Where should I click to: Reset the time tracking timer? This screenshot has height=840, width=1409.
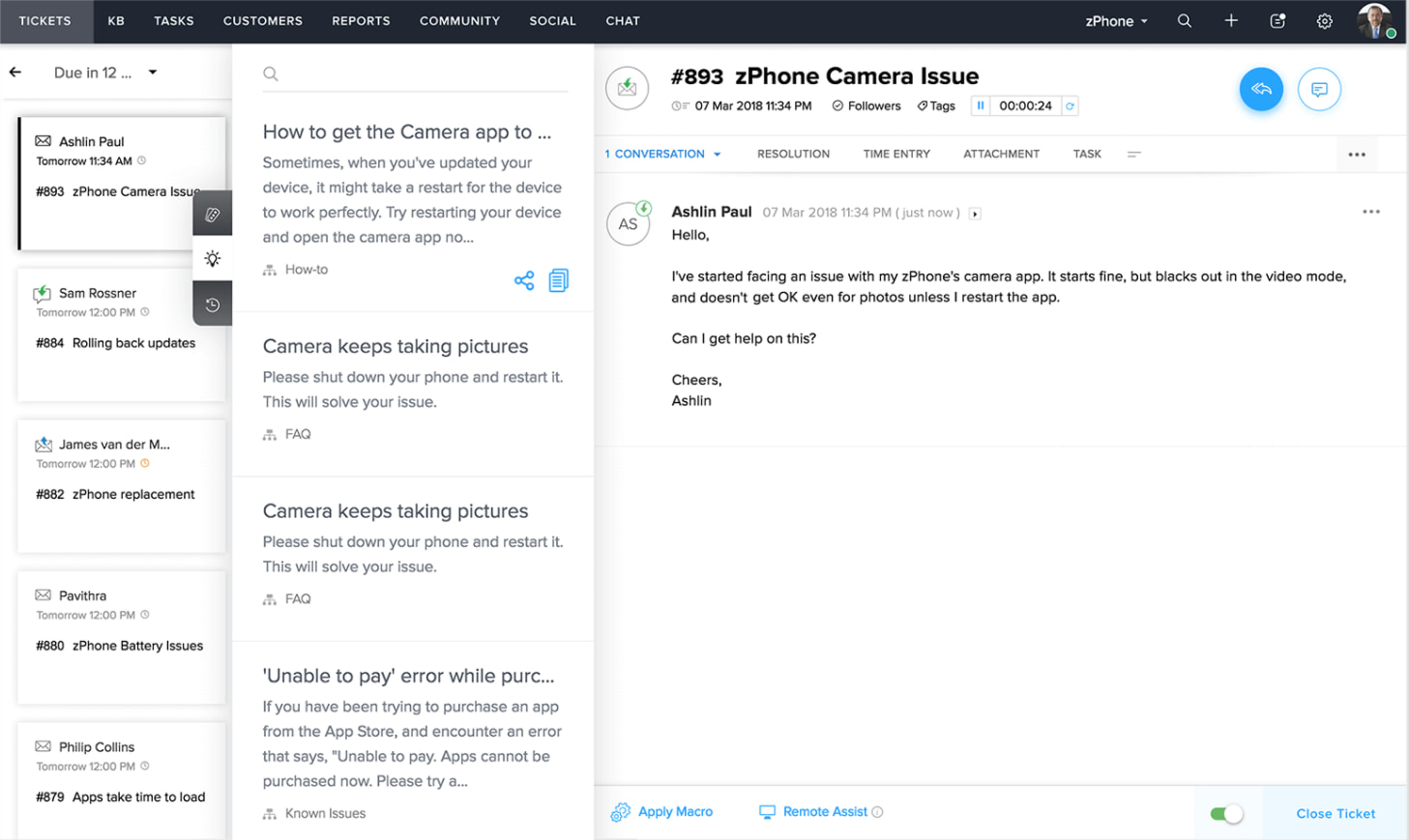[1070, 106]
